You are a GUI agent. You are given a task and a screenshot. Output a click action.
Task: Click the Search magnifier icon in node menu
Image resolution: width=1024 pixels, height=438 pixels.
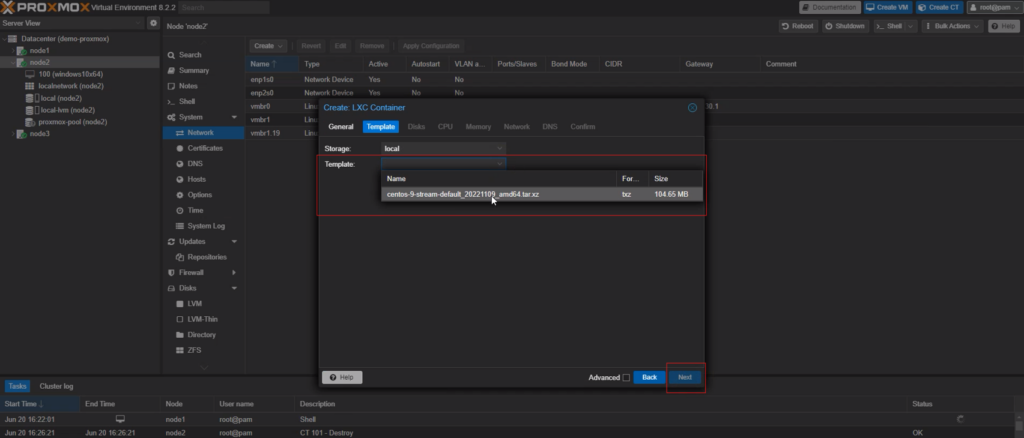point(171,55)
